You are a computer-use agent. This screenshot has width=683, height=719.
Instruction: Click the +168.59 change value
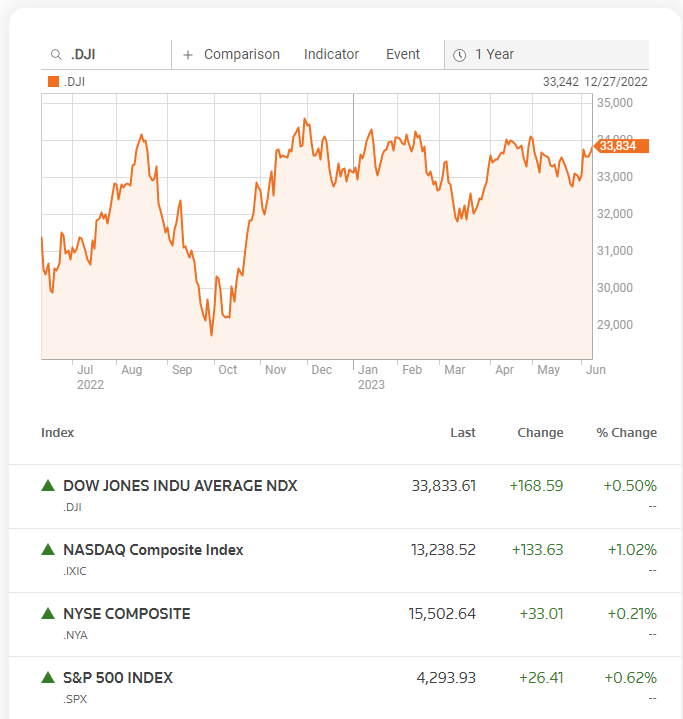click(536, 486)
